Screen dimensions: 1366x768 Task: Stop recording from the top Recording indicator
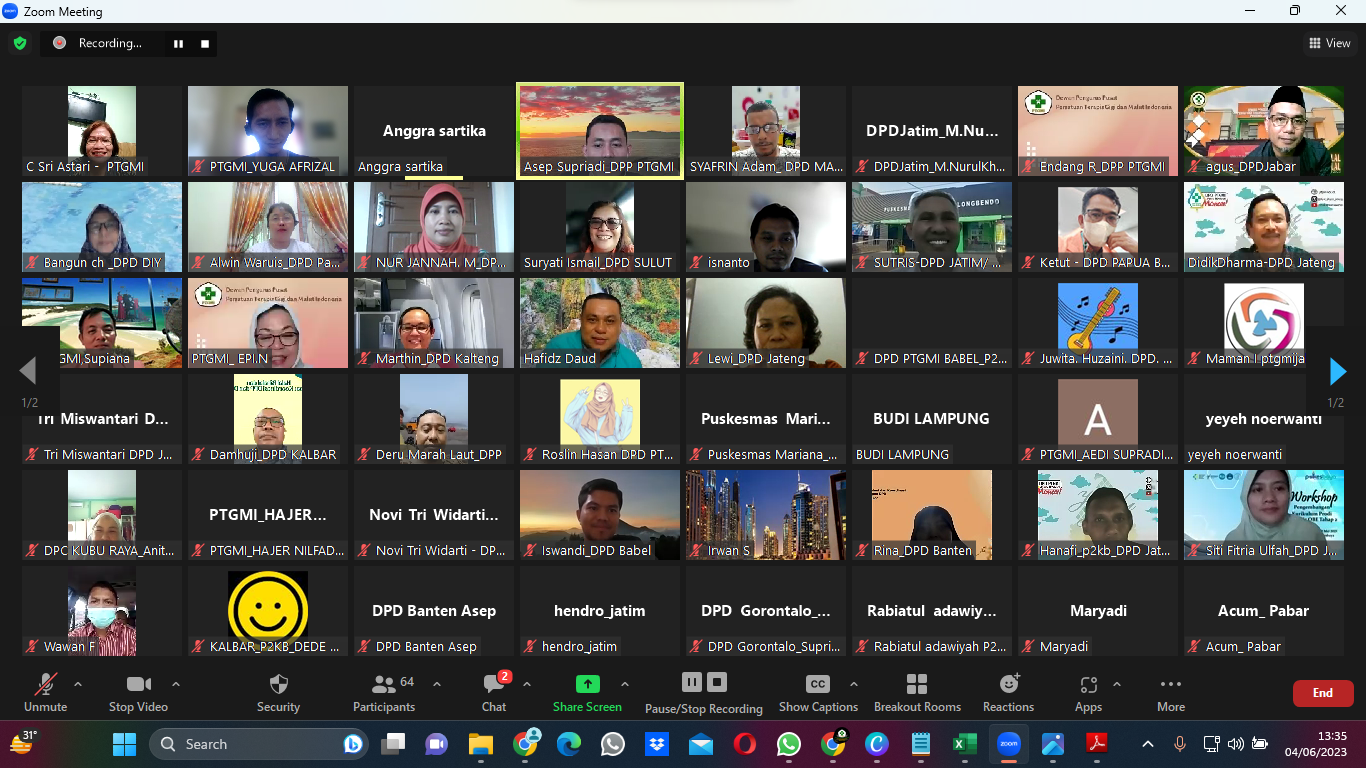coord(205,43)
